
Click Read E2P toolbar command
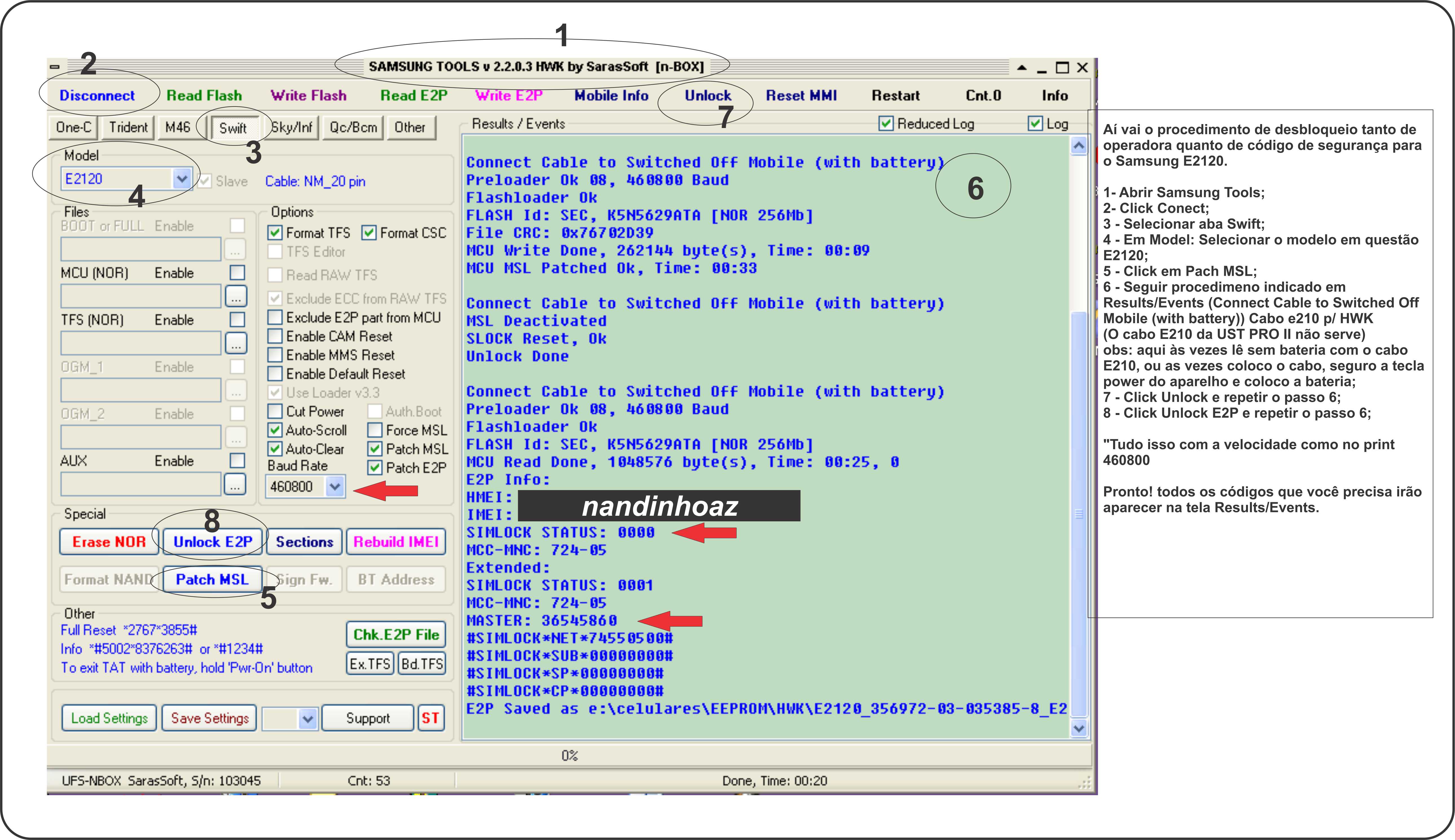click(x=414, y=95)
